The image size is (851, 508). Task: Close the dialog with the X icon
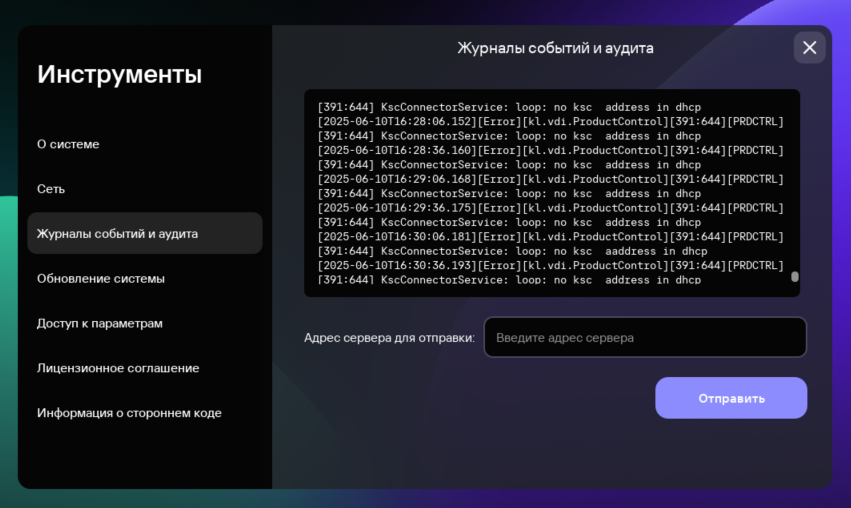pyautogui.click(x=809, y=48)
